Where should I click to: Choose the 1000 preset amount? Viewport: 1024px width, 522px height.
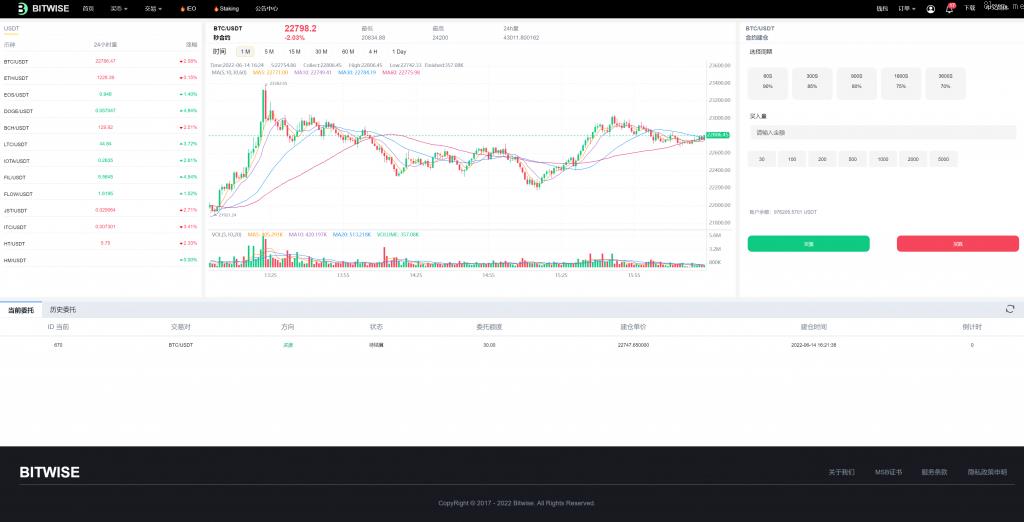coord(883,159)
